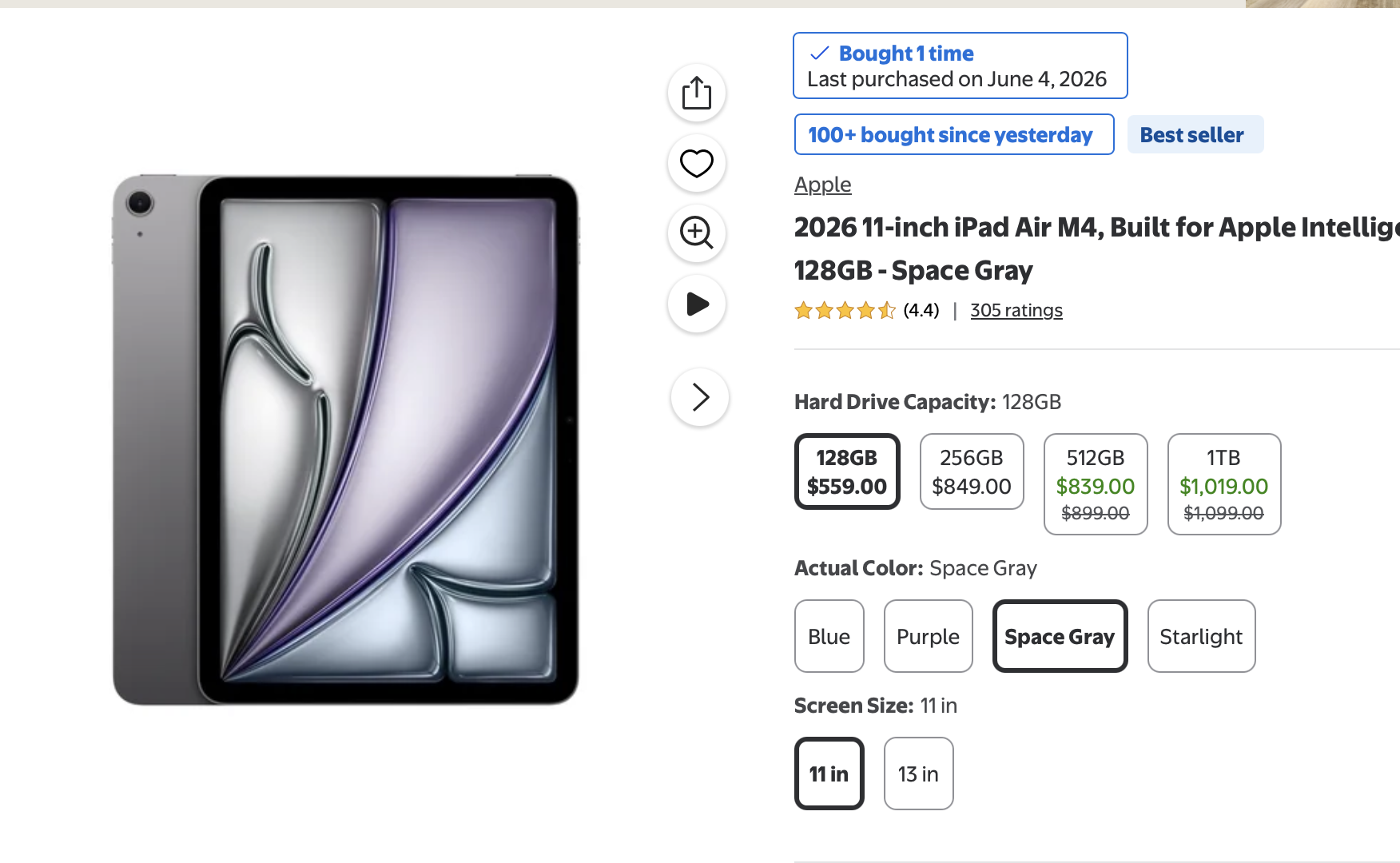Click the star rating icons
This screenshot has width=1400, height=863.
(x=845, y=310)
